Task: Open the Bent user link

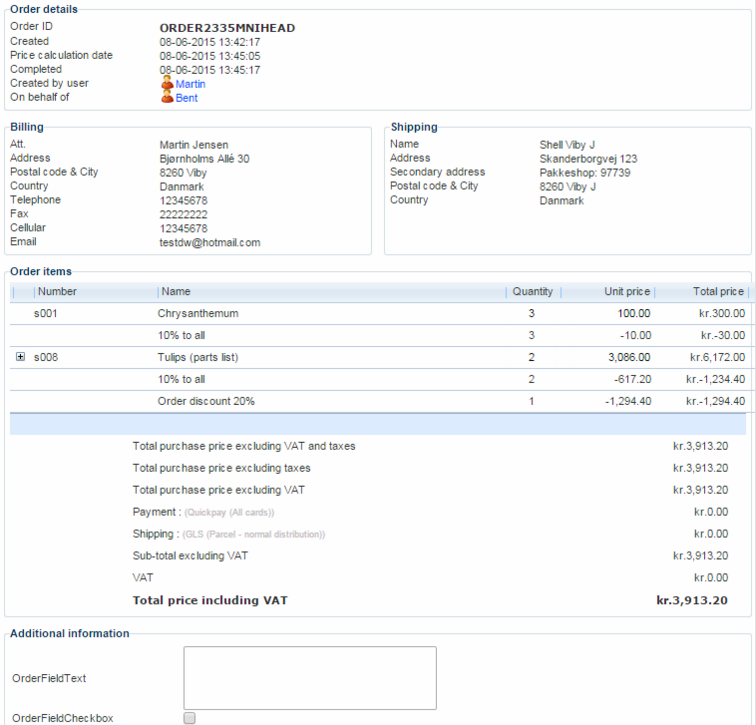Action: (187, 98)
